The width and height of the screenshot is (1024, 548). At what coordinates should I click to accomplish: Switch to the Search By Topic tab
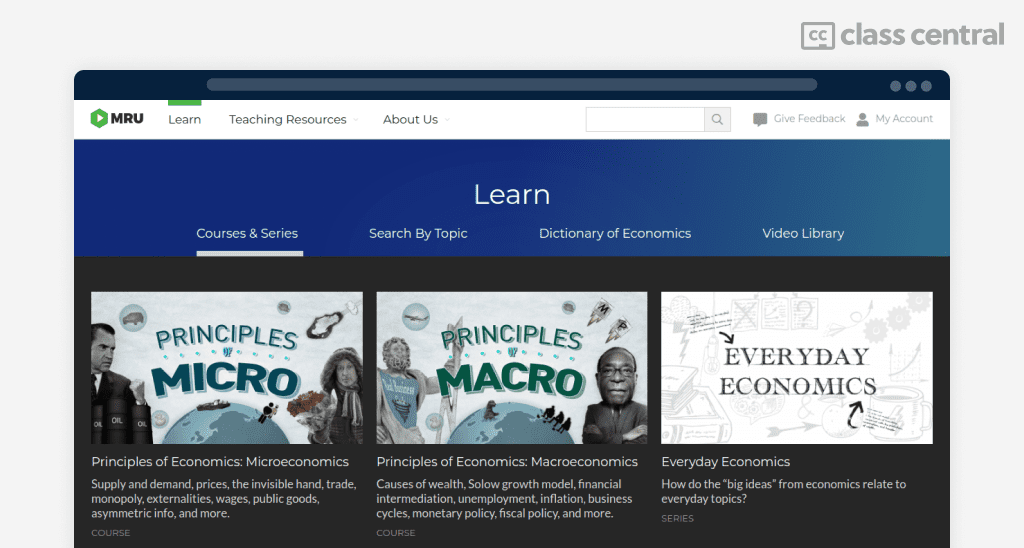tap(418, 234)
